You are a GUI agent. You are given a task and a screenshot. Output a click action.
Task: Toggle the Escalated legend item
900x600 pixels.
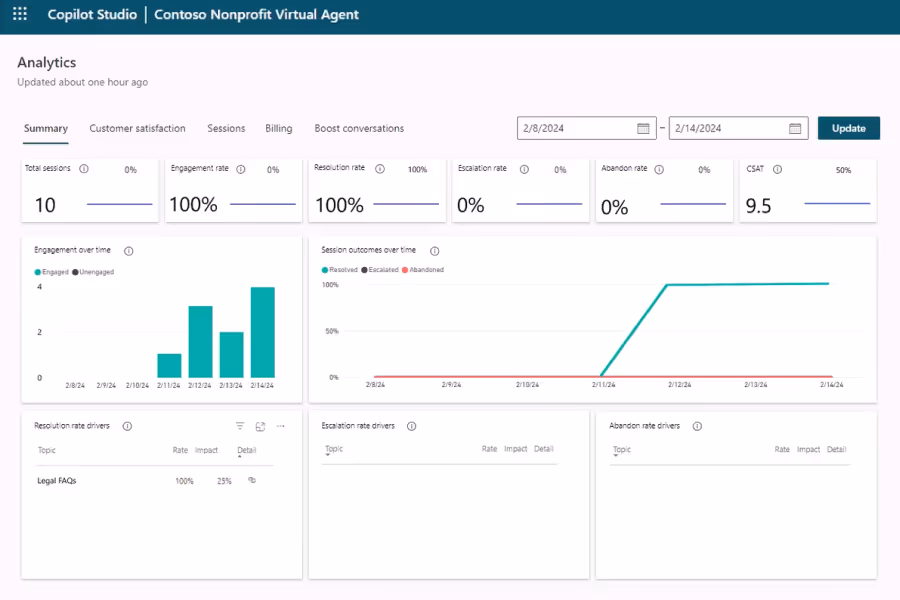(x=380, y=270)
